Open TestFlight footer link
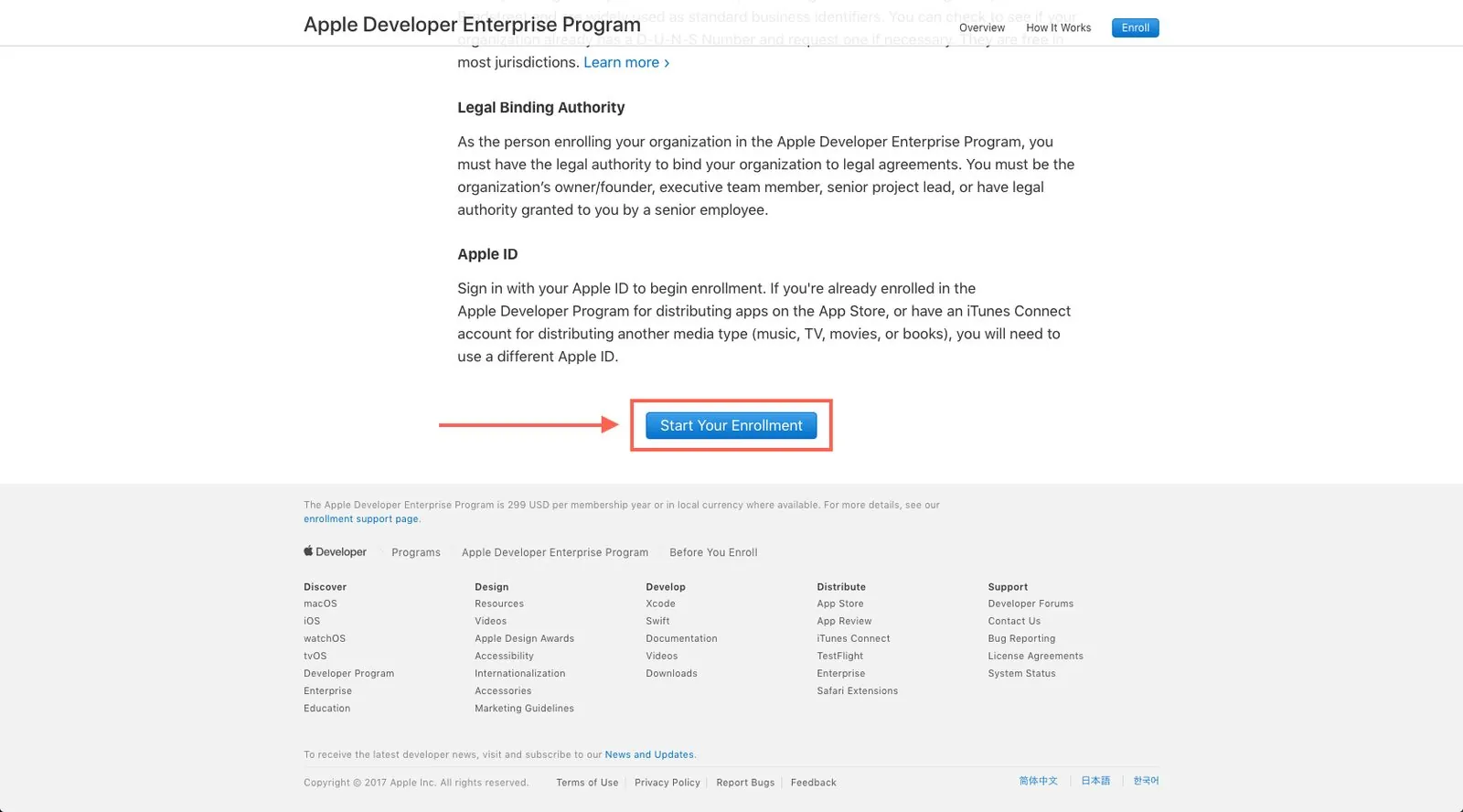This screenshot has width=1463, height=812. point(839,656)
